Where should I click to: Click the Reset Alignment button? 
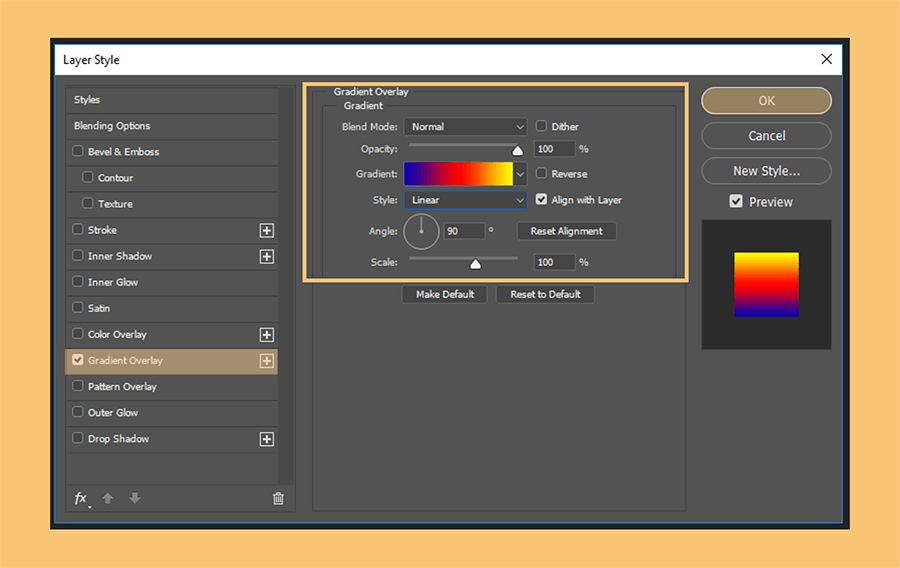[x=567, y=231]
